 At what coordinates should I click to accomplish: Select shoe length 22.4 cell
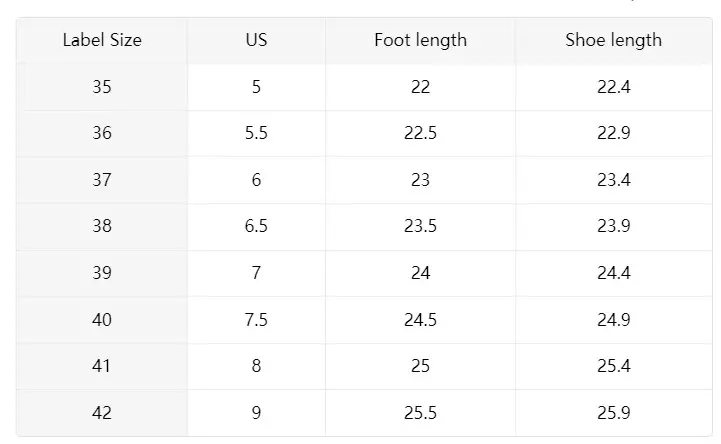click(x=614, y=87)
